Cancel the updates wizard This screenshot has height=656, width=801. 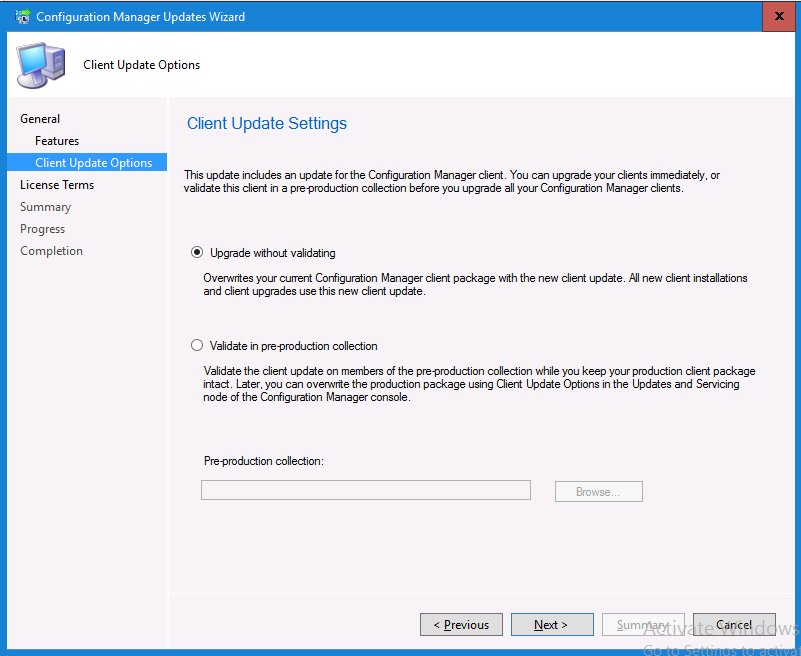click(x=734, y=624)
